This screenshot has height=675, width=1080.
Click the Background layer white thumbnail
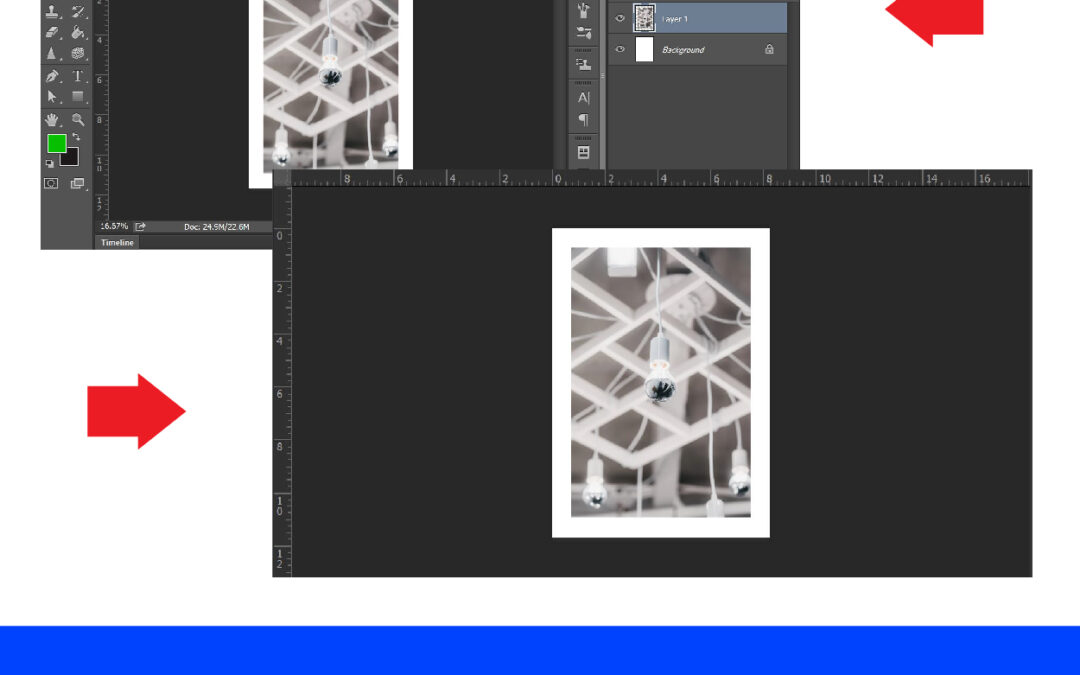point(644,50)
